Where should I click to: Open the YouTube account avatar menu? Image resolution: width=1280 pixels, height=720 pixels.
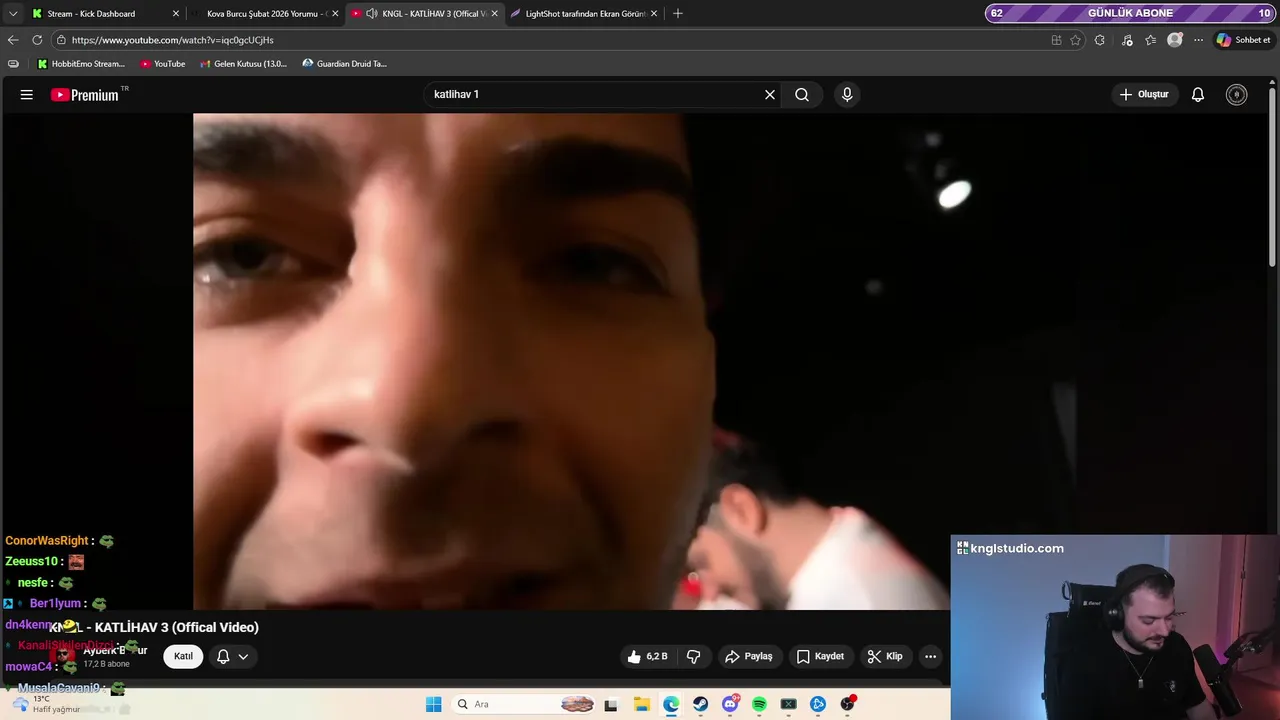[x=1237, y=95]
